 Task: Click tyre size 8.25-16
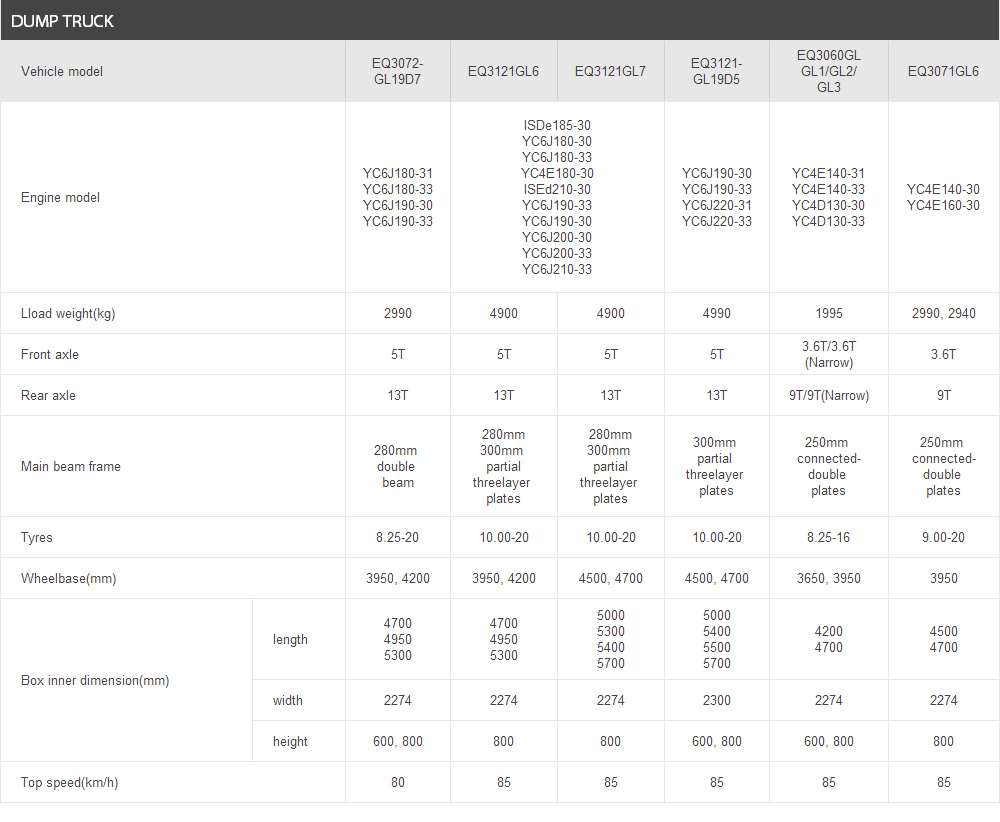click(x=828, y=538)
